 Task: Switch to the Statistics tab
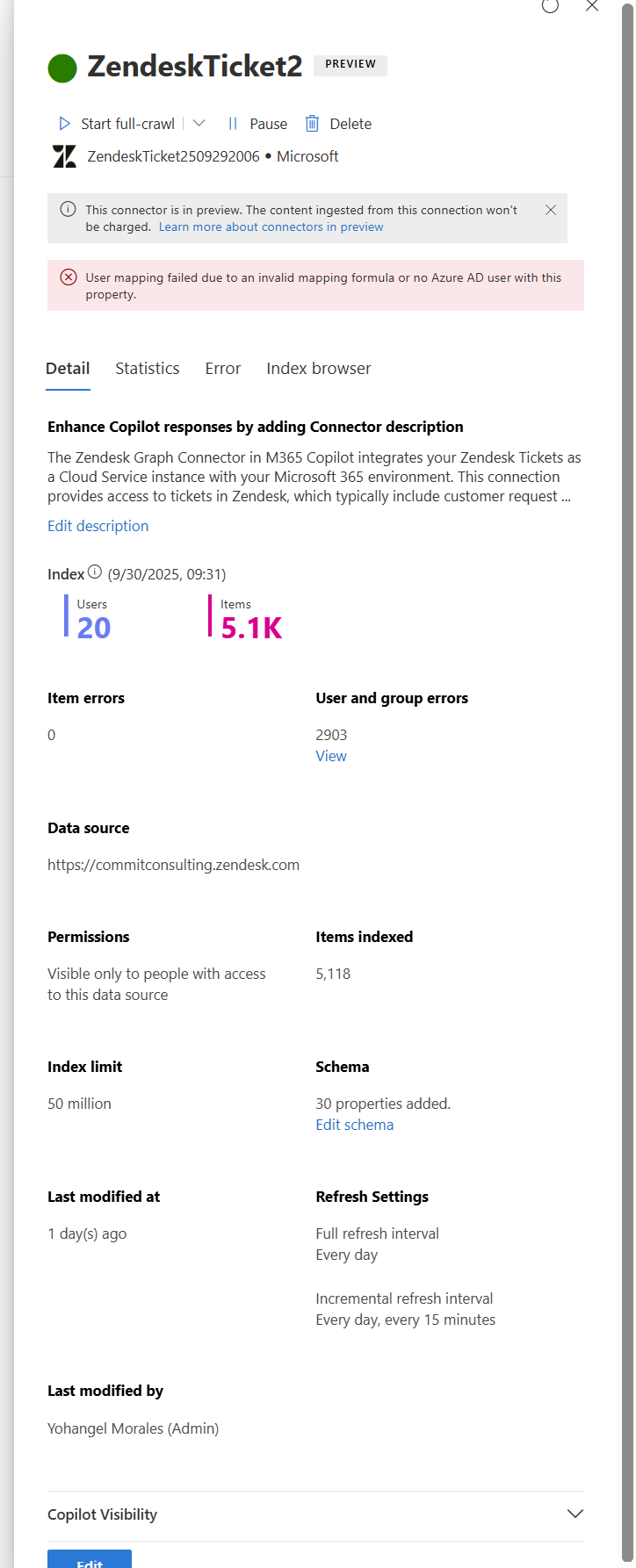pyautogui.click(x=147, y=369)
